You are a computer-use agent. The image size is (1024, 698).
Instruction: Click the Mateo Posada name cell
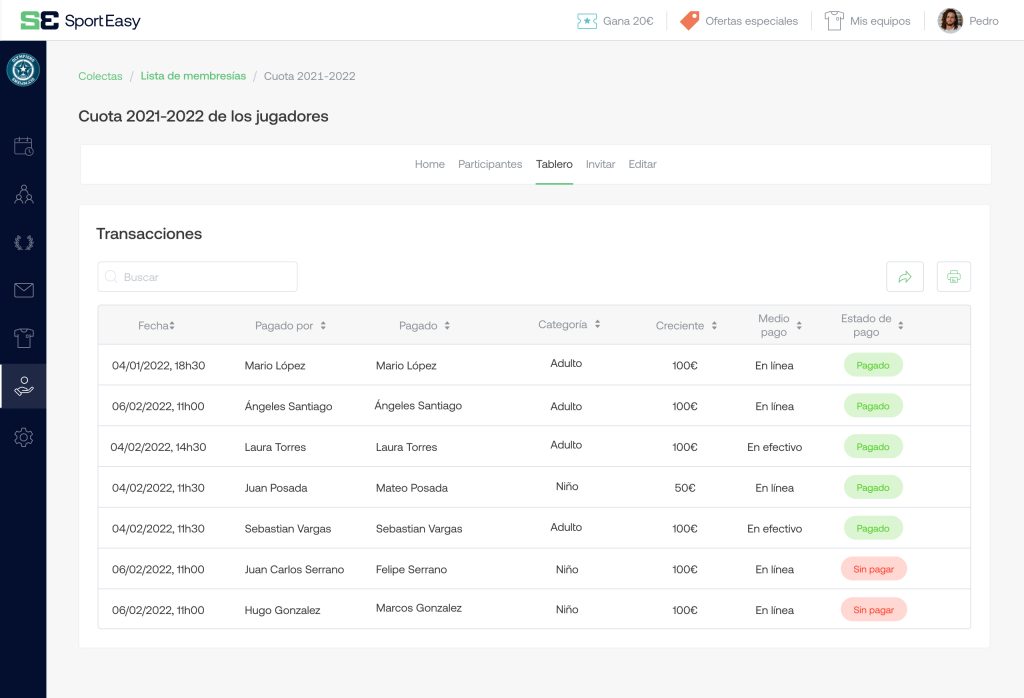point(411,488)
